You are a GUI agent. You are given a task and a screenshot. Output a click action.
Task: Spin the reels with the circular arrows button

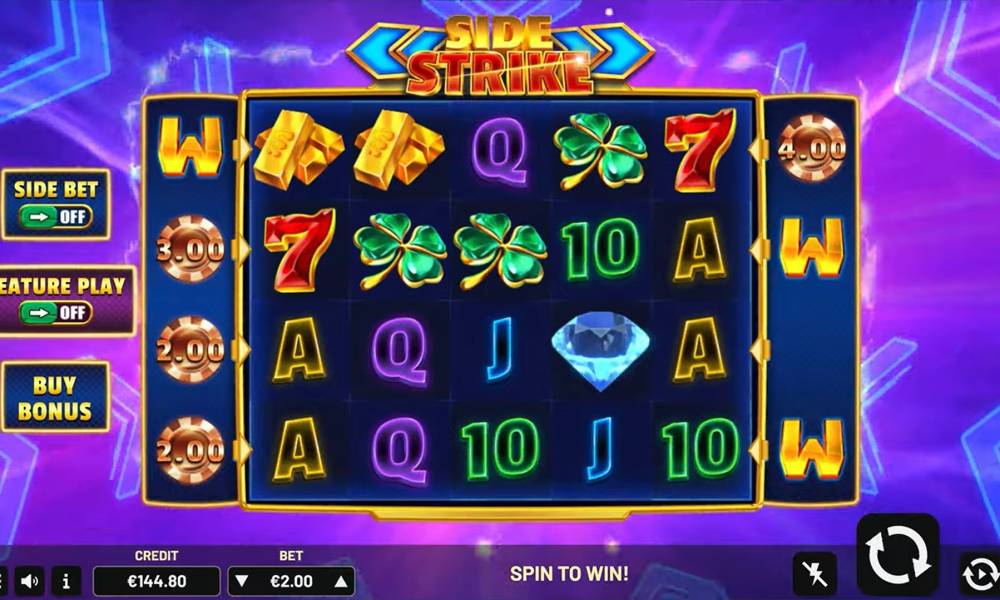897,555
